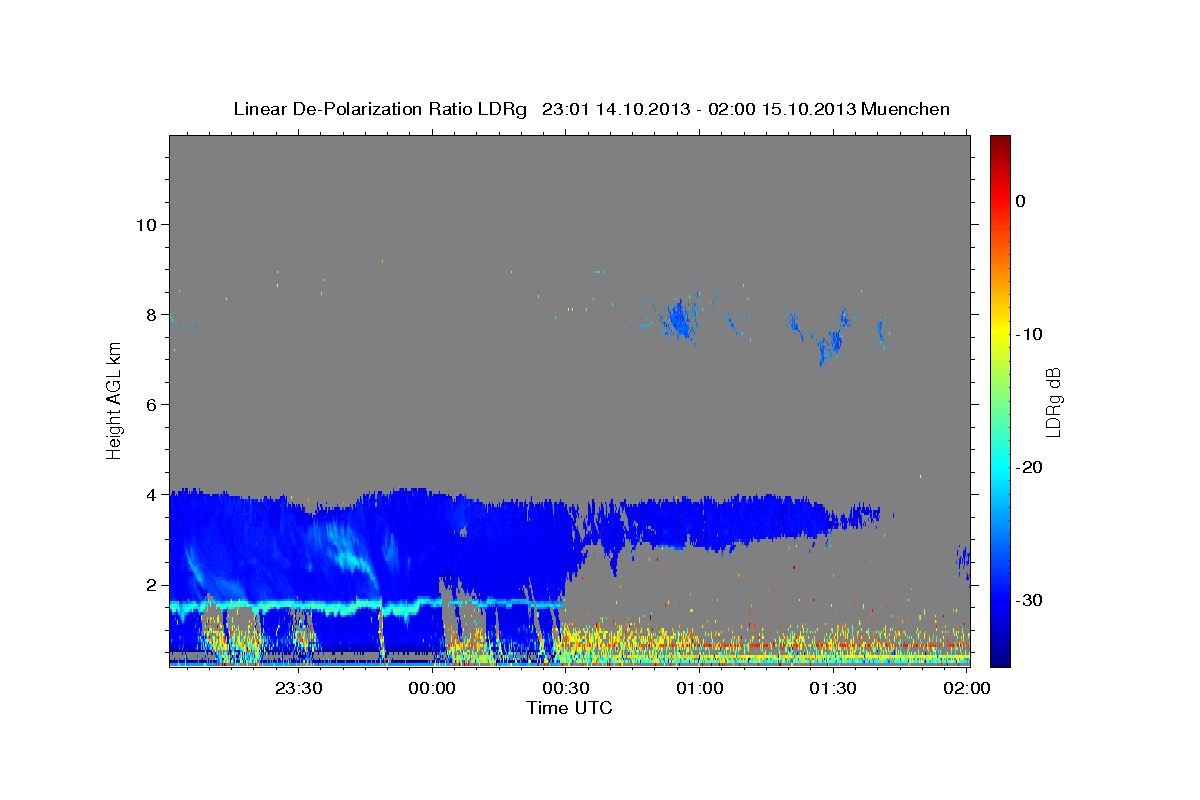This screenshot has width=1200, height=800.
Task: Click the colorbar value '-20'
Action: pyautogui.click(x=1029, y=467)
